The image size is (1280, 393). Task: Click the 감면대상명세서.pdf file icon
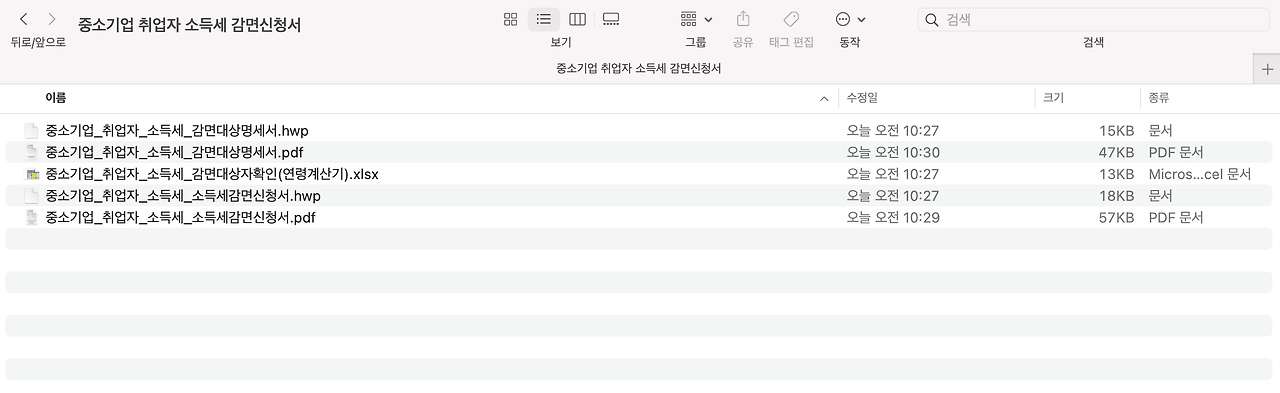coord(32,152)
